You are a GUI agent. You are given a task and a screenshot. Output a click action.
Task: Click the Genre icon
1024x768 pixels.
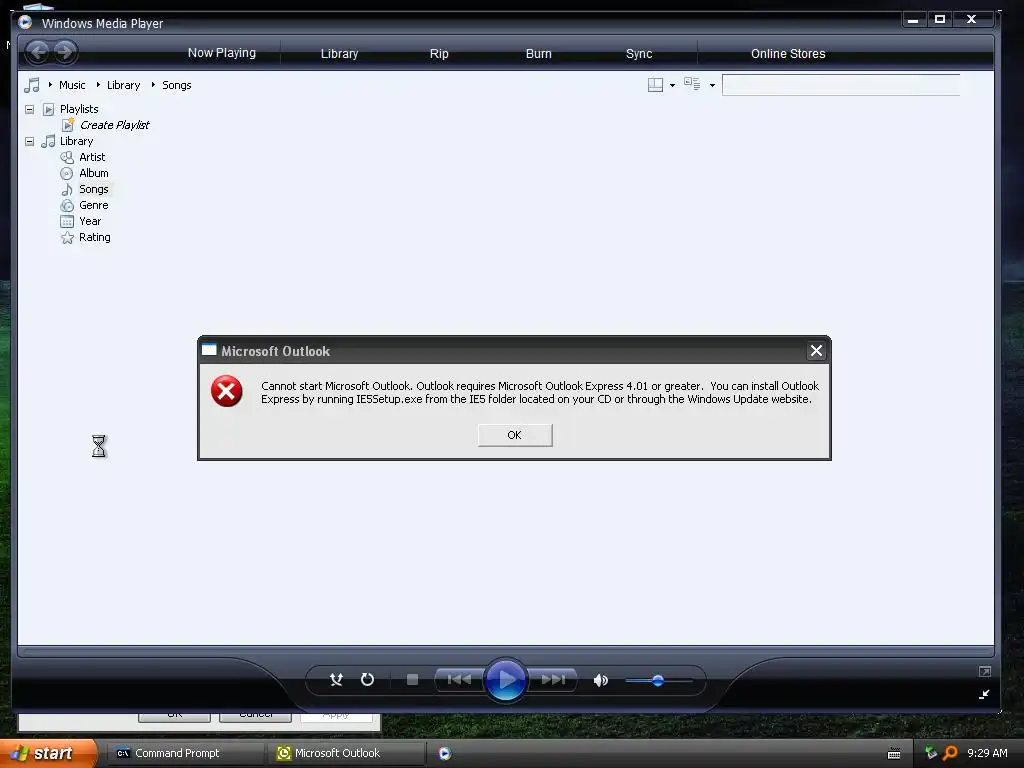point(67,205)
